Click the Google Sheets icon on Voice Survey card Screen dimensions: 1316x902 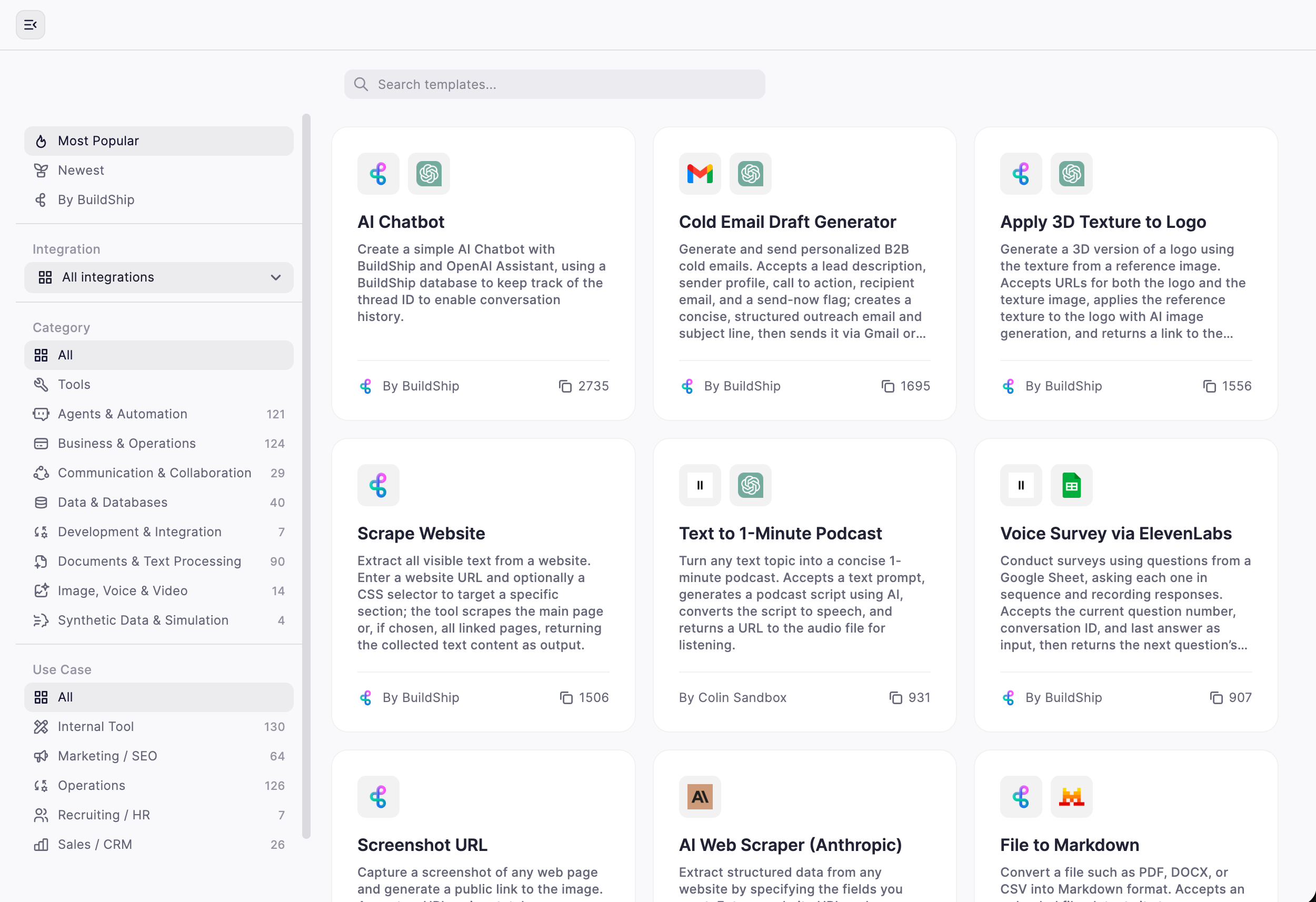click(1071, 485)
